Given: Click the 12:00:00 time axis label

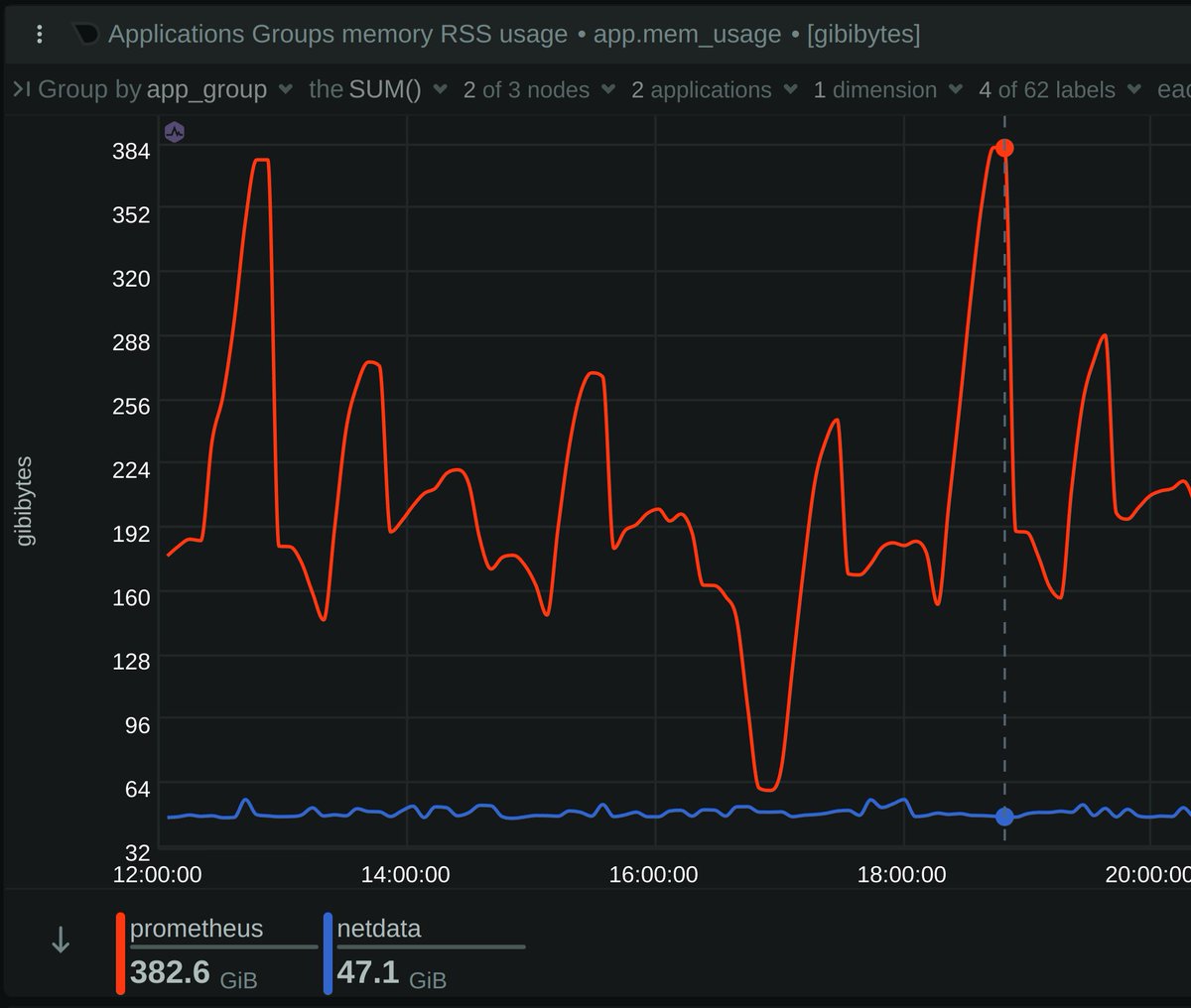Looking at the screenshot, I should 158,875.
